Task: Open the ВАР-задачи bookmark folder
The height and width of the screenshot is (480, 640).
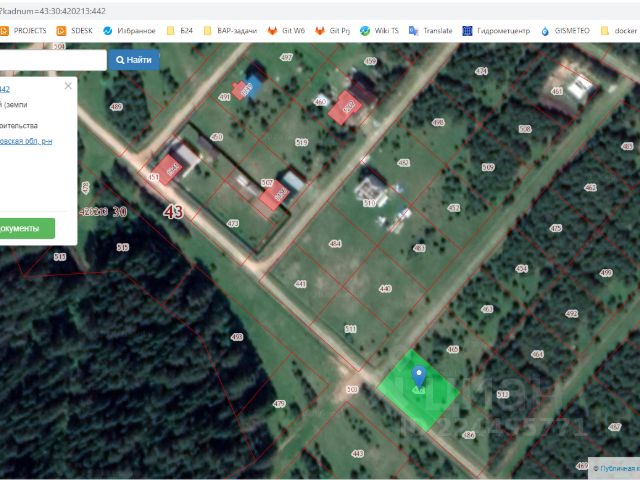Action: [x=230, y=31]
